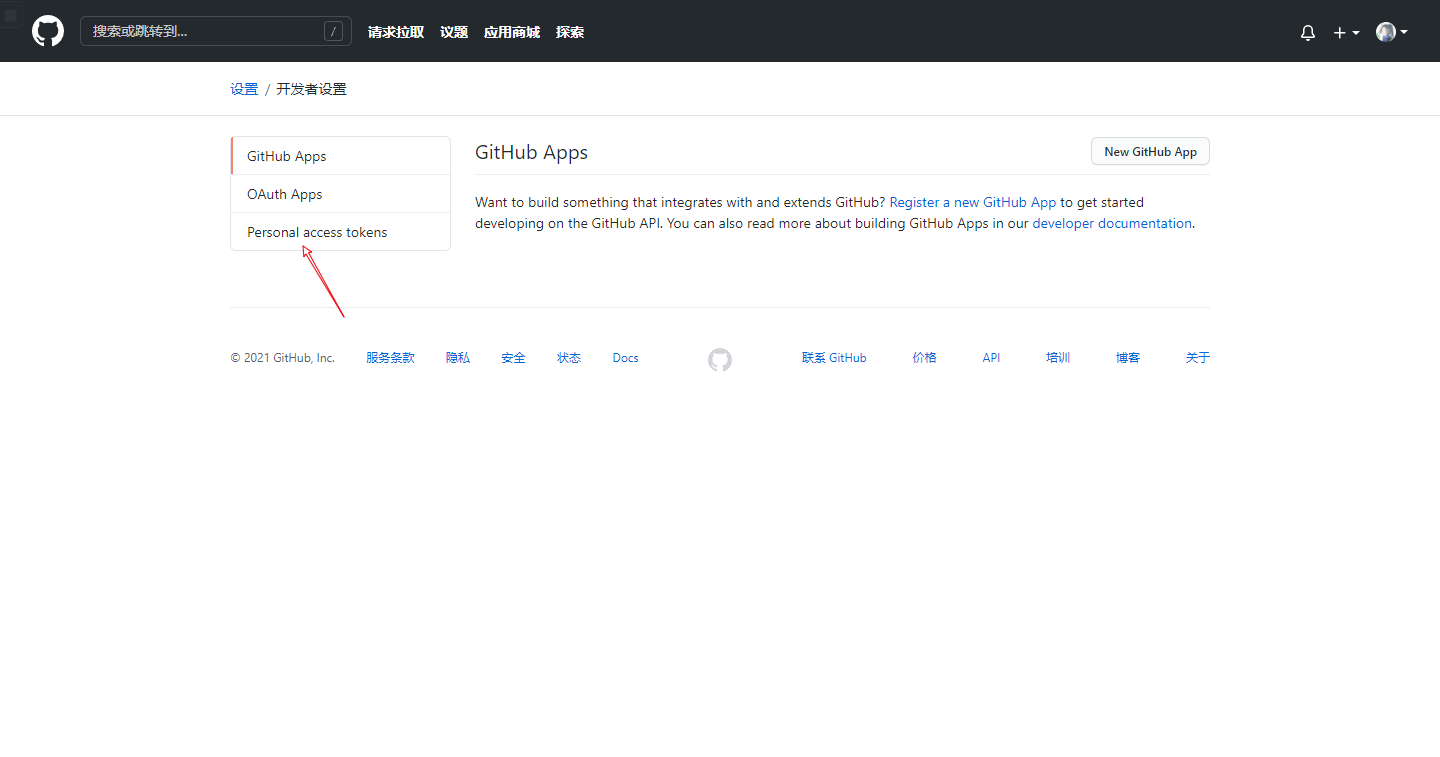This screenshot has height=757, width=1440.
Task: Open 培训 footer link
Action: (x=1058, y=358)
